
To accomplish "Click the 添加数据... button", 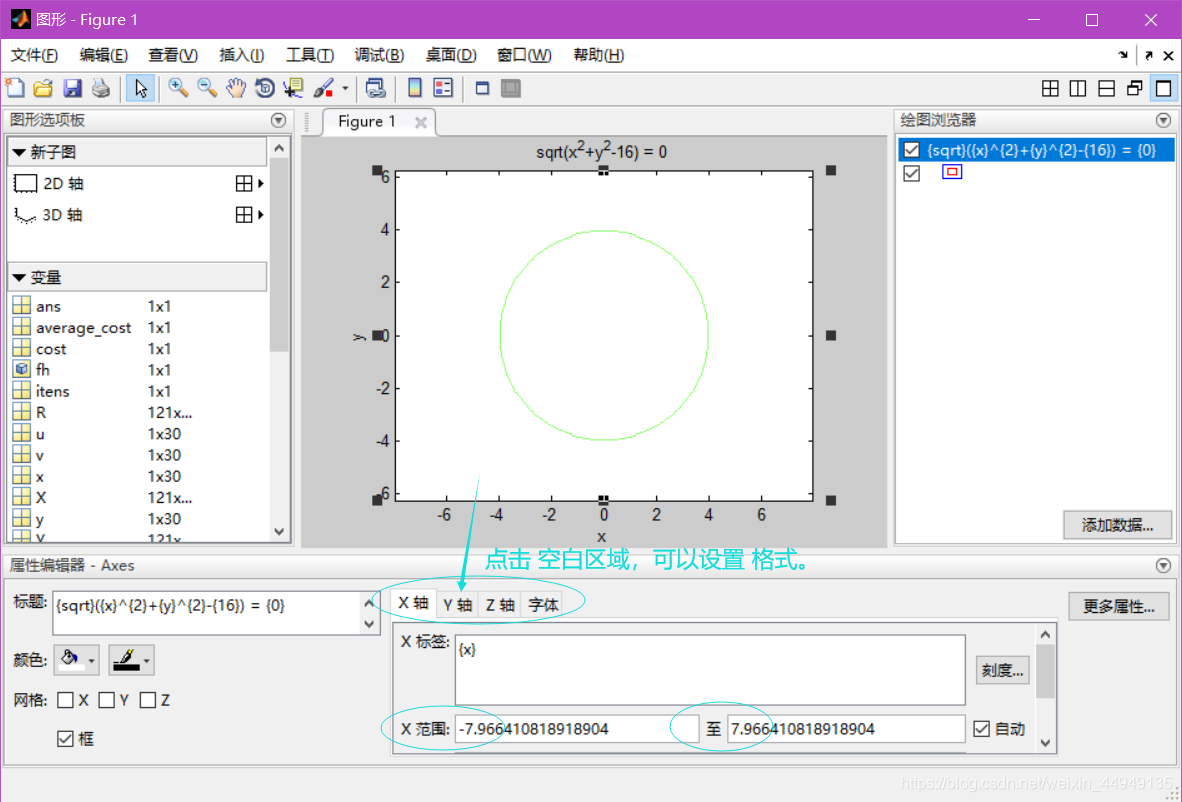I will click(1117, 525).
